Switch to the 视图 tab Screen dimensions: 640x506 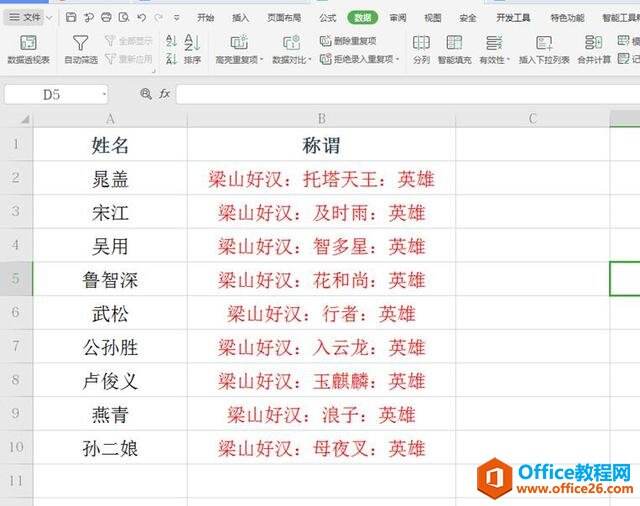tap(433, 18)
